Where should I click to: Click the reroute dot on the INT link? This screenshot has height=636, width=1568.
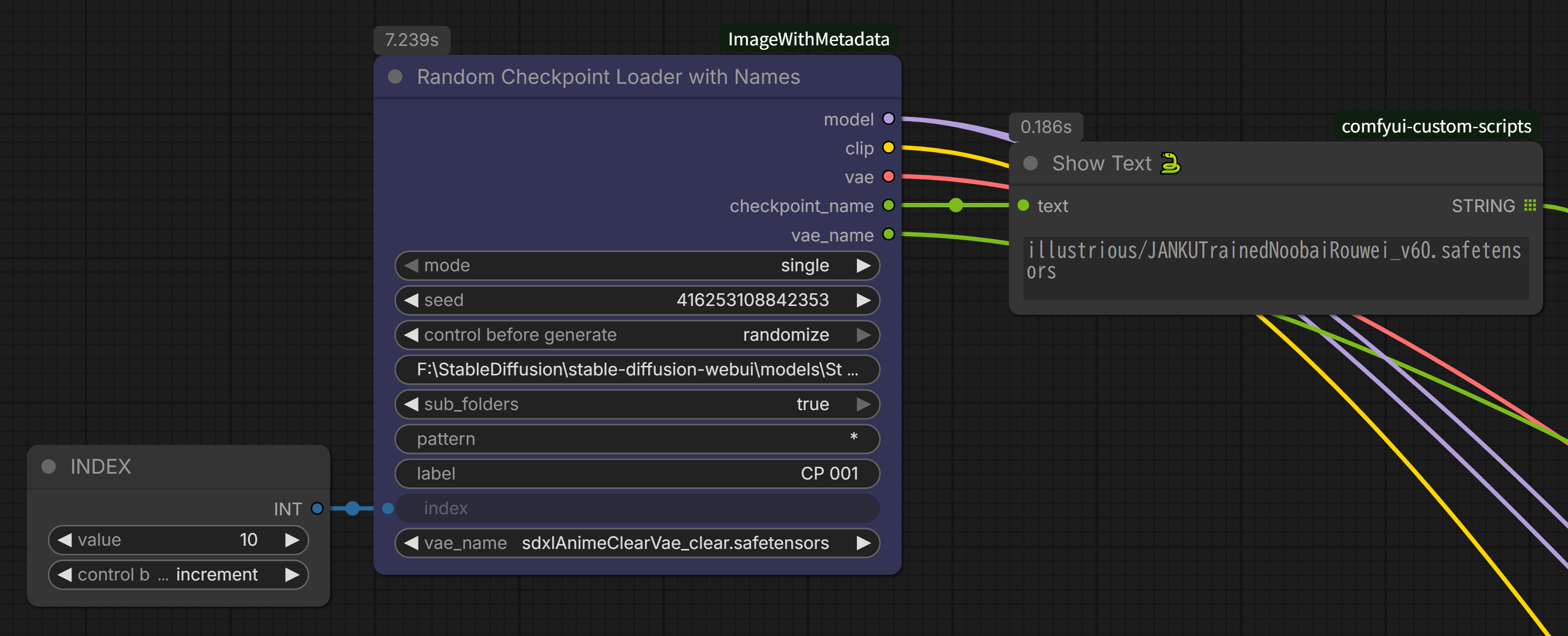[352, 508]
